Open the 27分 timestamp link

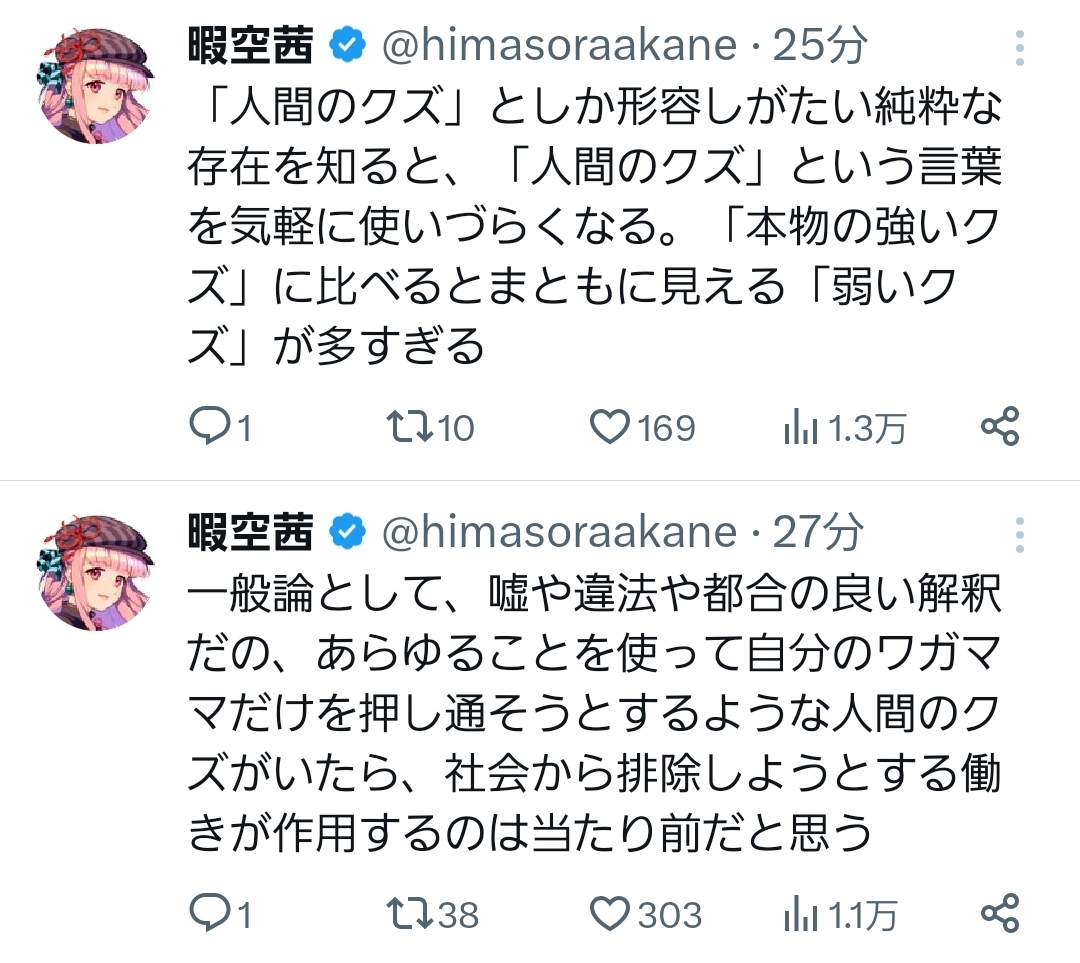[819, 533]
